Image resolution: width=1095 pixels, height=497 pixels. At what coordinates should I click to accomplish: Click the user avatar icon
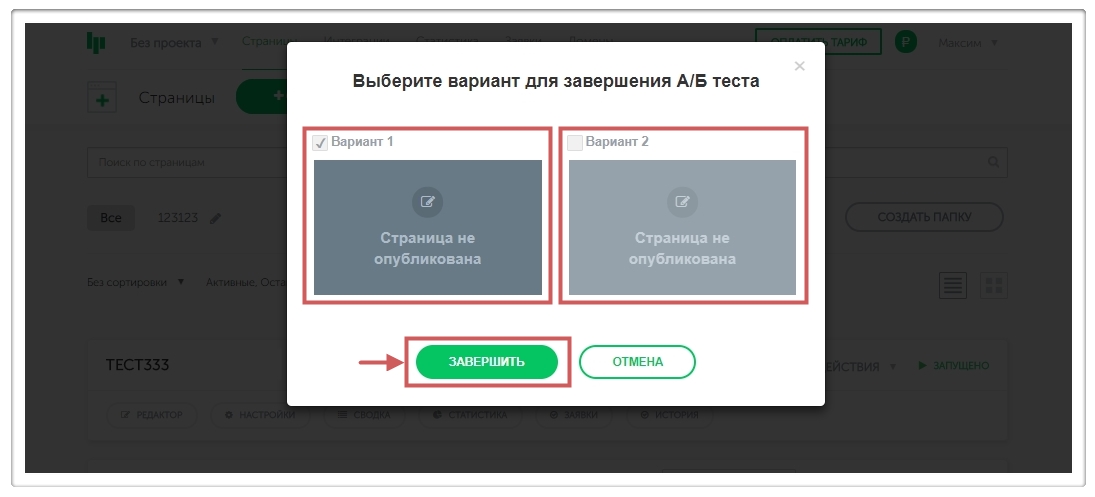906,42
